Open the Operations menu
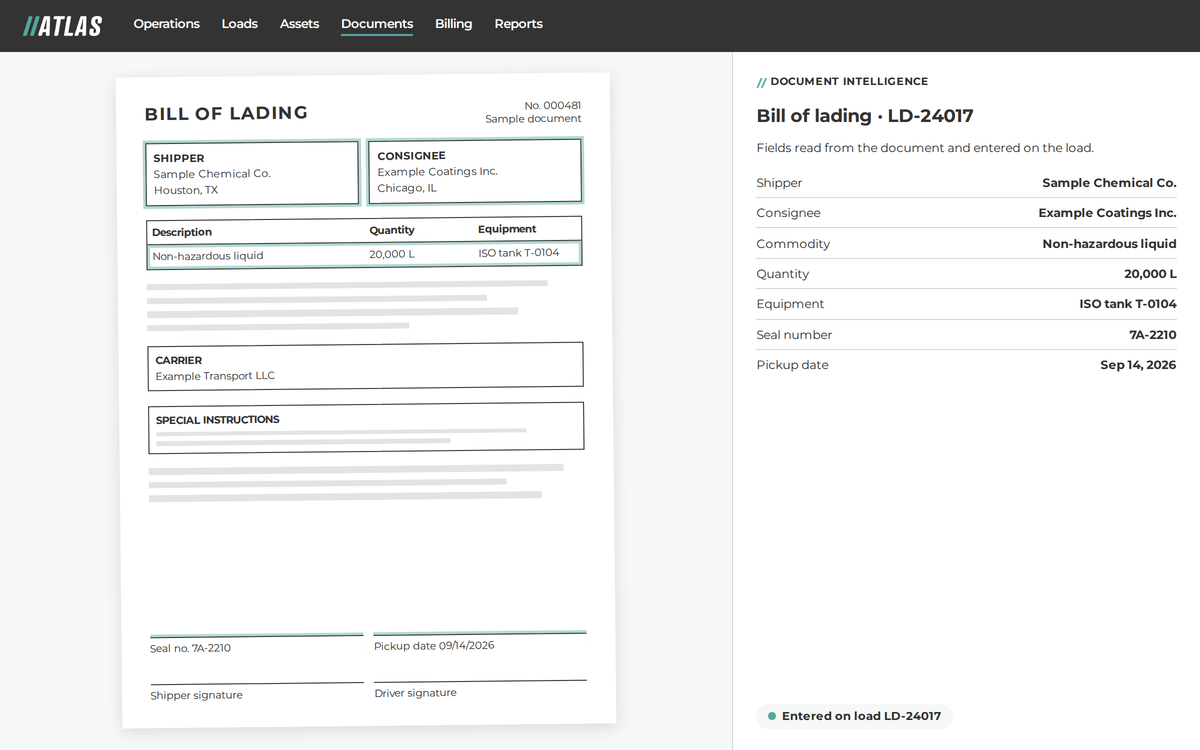Image resolution: width=1200 pixels, height=750 pixels. coord(166,24)
